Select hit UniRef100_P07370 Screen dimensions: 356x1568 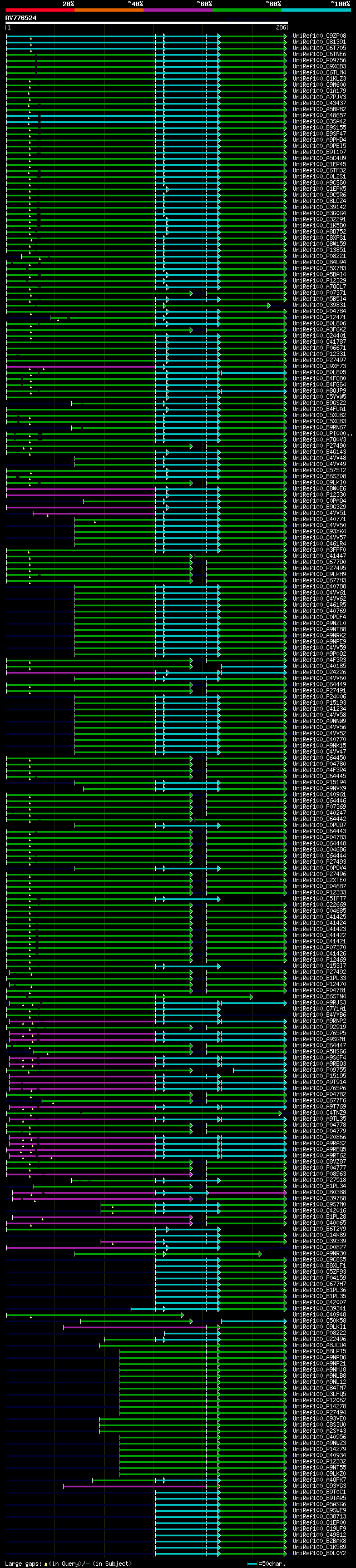click(319, 947)
